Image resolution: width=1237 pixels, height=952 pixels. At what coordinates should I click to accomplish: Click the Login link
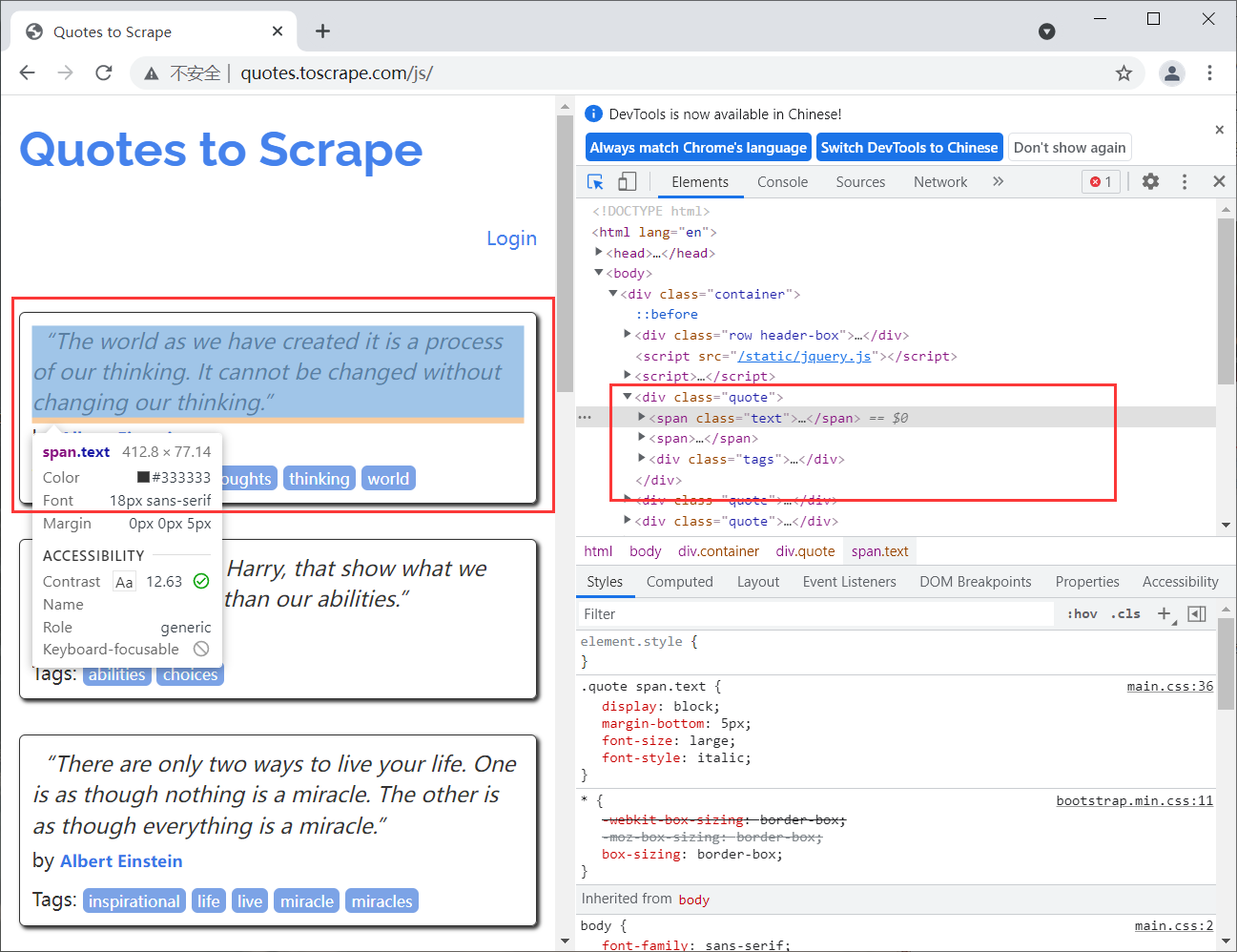tap(511, 238)
